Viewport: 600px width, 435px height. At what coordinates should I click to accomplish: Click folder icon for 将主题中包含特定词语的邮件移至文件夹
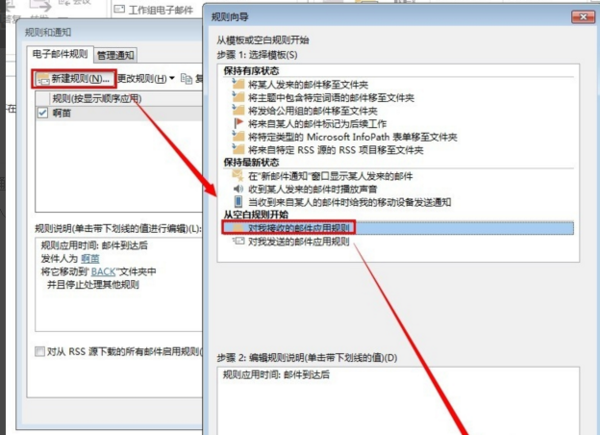(238, 98)
